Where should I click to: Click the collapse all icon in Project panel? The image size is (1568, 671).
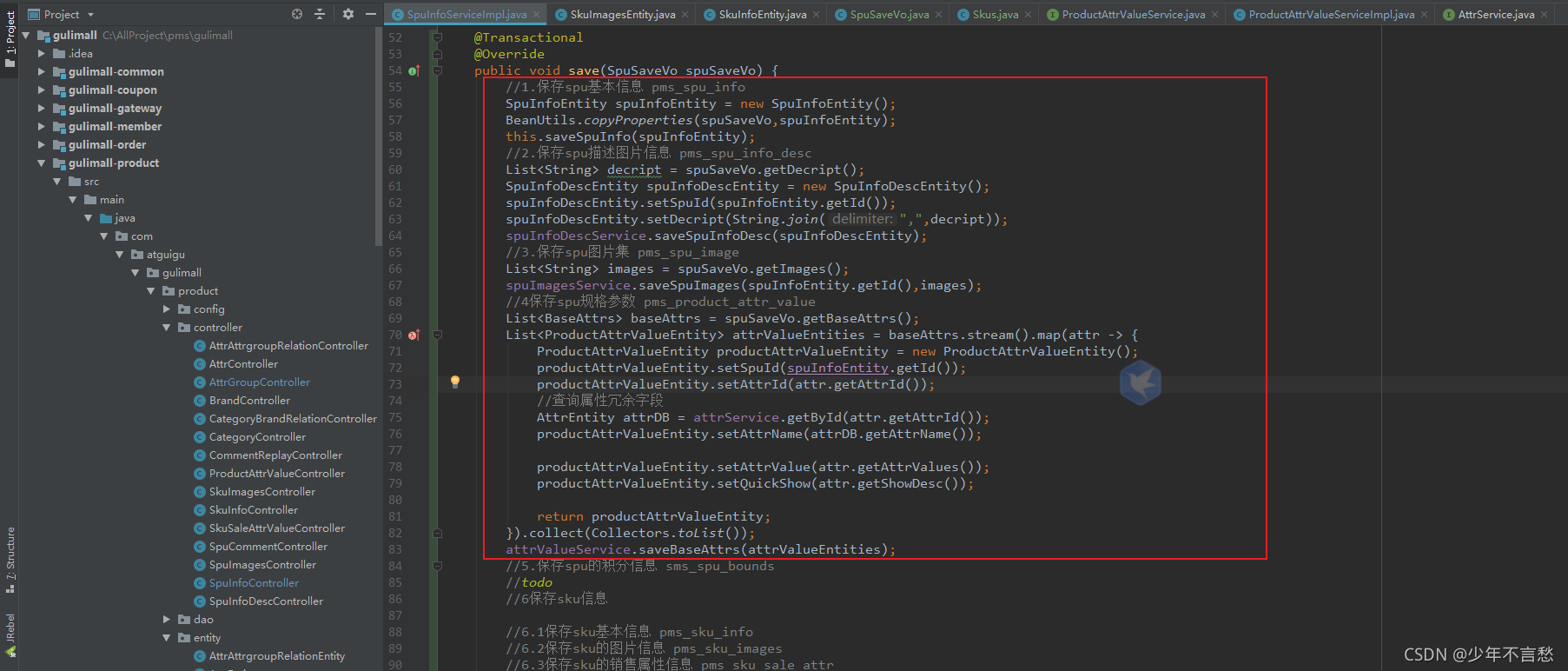coord(320,14)
